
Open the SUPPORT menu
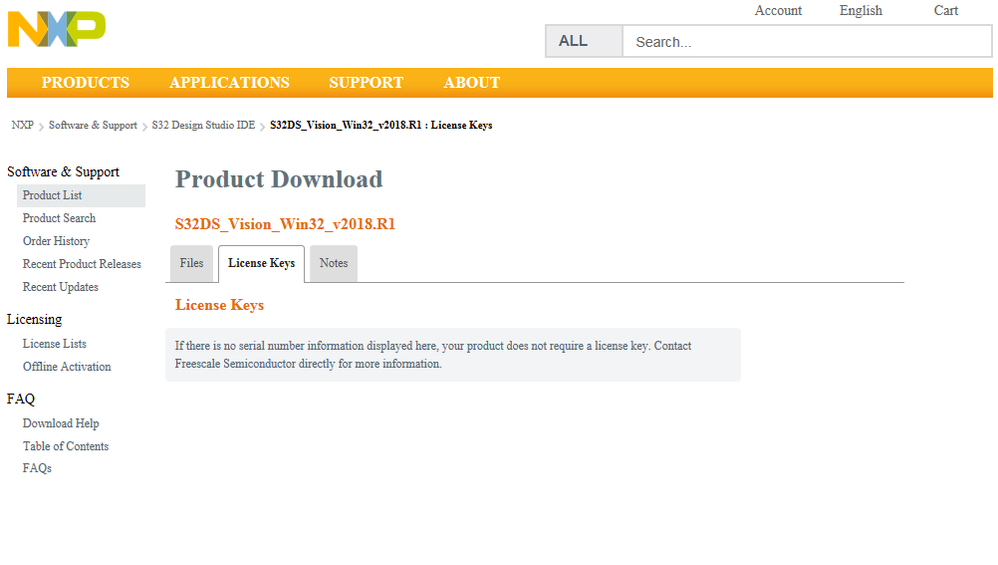tap(366, 83)
